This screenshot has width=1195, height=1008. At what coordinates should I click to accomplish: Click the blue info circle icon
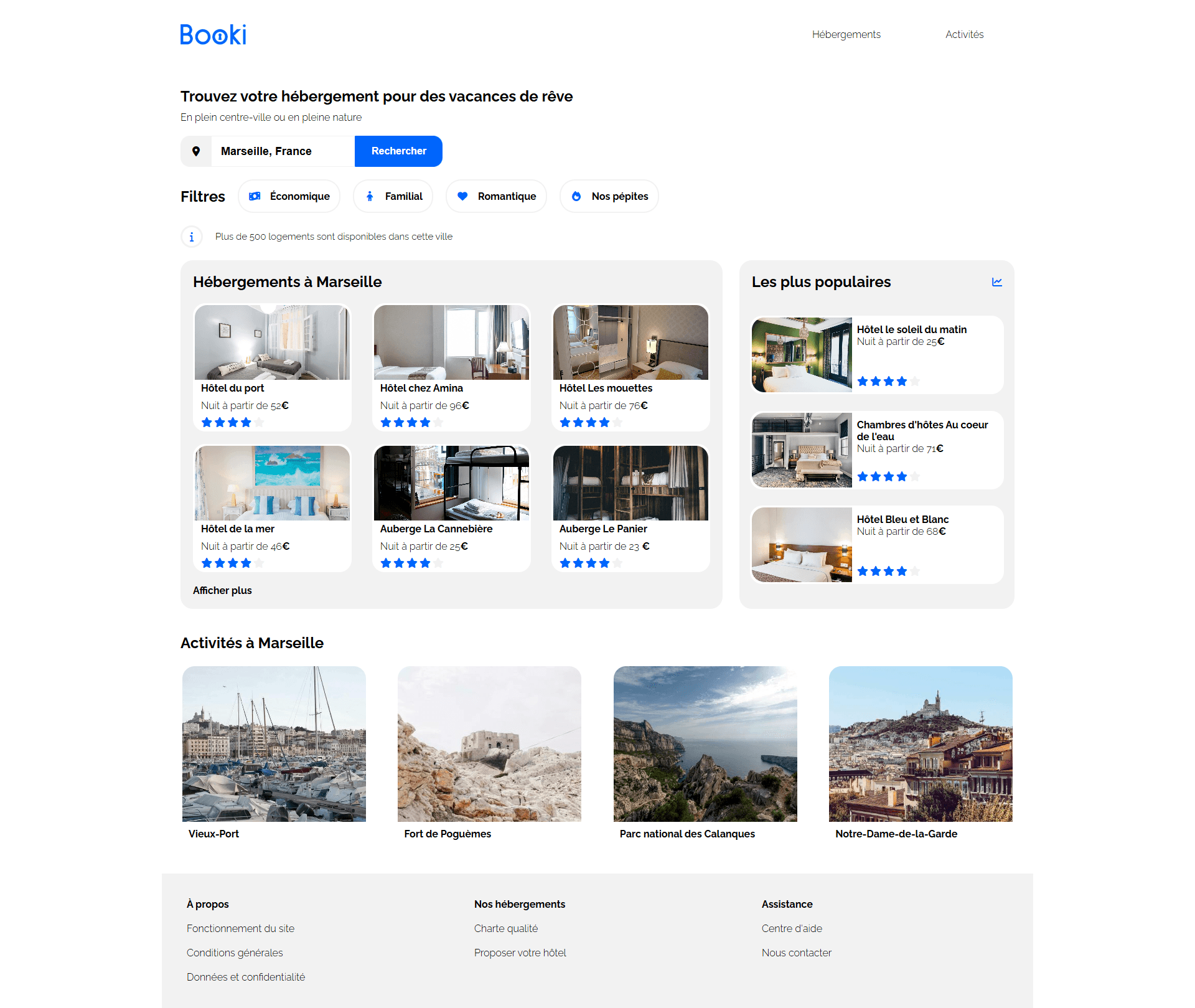tap(192, 237)
